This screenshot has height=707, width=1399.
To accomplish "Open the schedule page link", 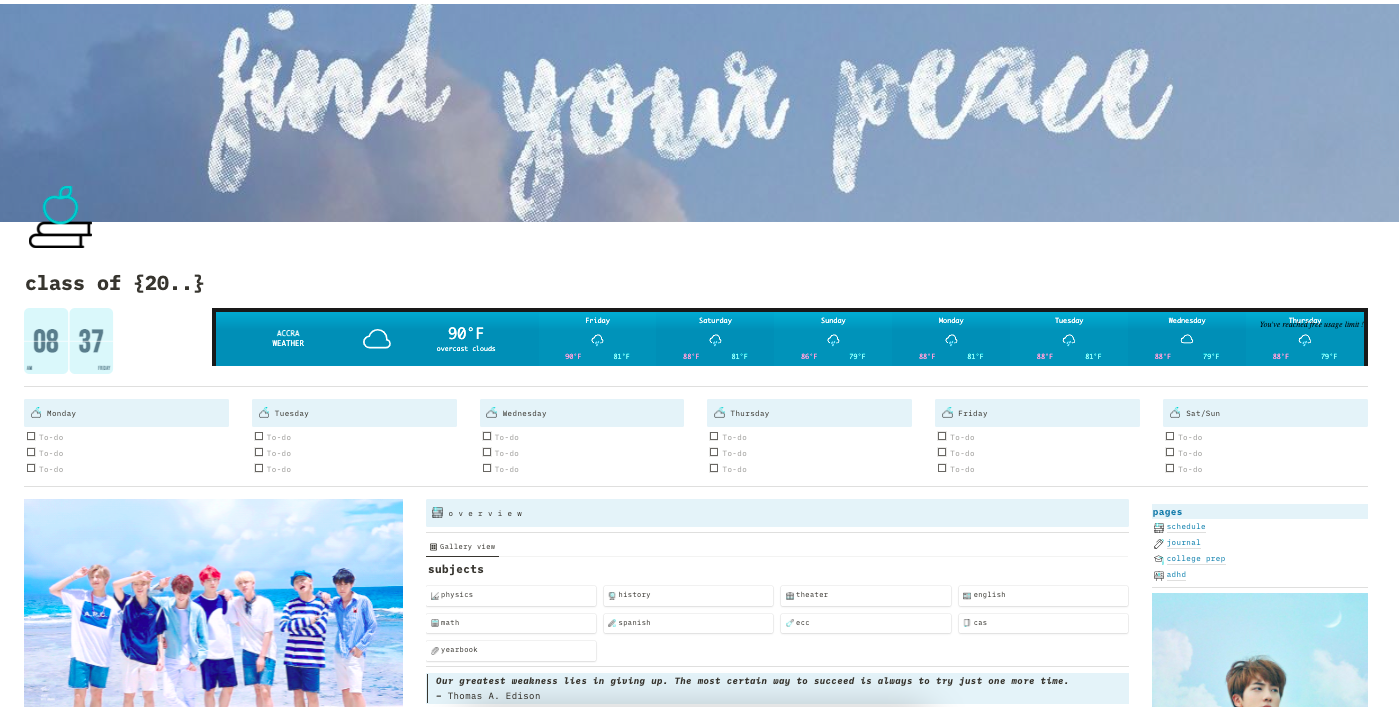I will click(x=1186, y=526).
